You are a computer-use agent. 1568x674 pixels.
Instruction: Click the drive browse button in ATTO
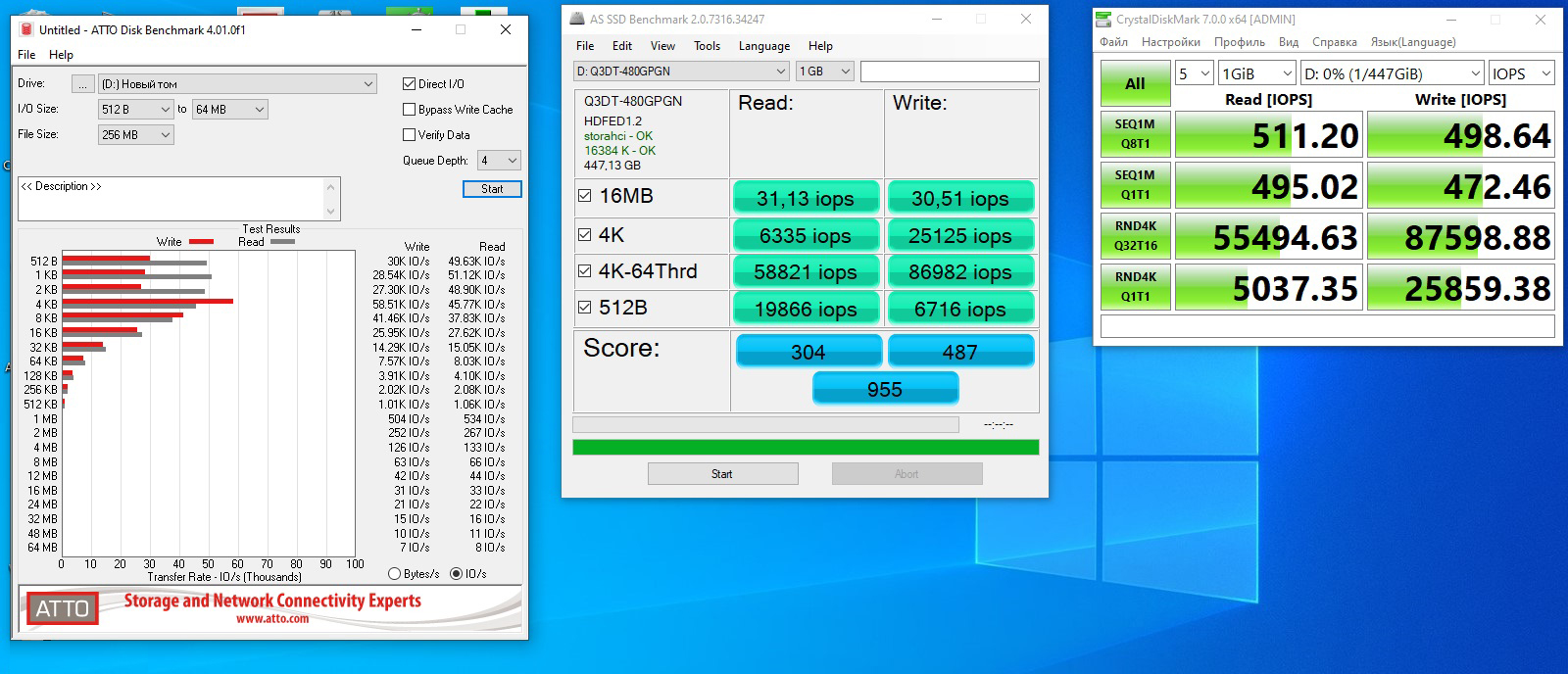point(83,84)
